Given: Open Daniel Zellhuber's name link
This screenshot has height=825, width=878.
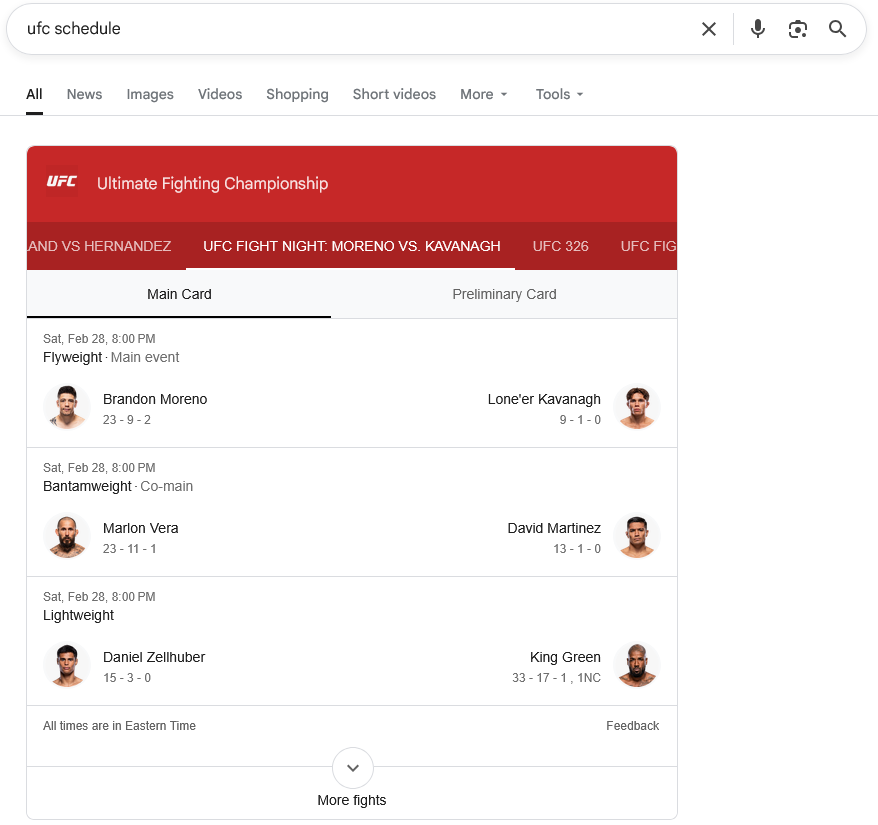Looking at the screenshot, I should [154, 657].
